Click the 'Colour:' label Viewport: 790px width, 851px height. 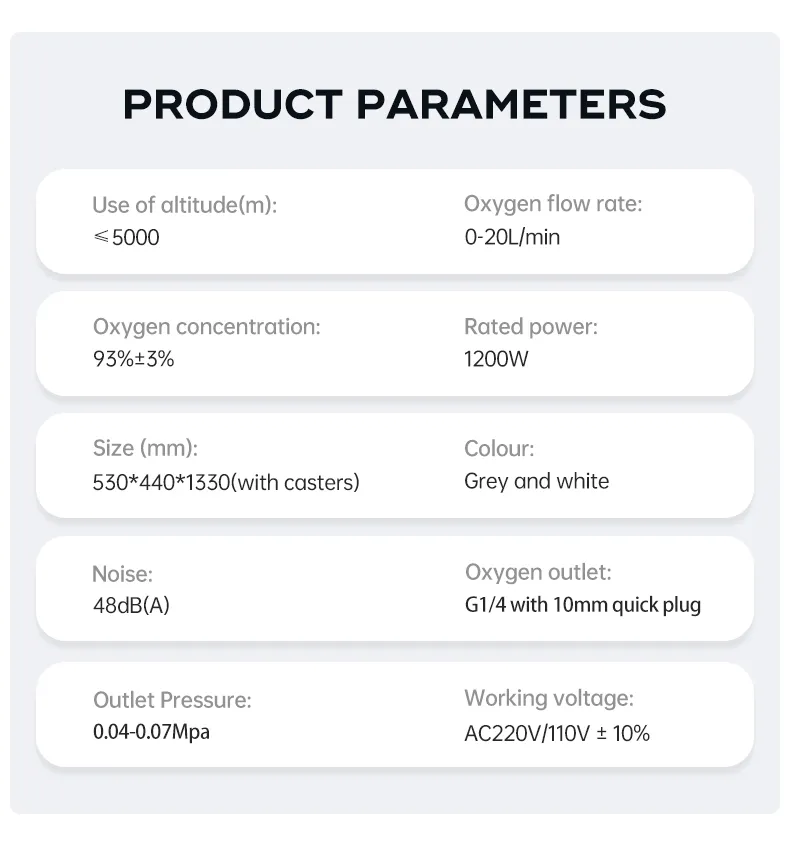point(499,449)
